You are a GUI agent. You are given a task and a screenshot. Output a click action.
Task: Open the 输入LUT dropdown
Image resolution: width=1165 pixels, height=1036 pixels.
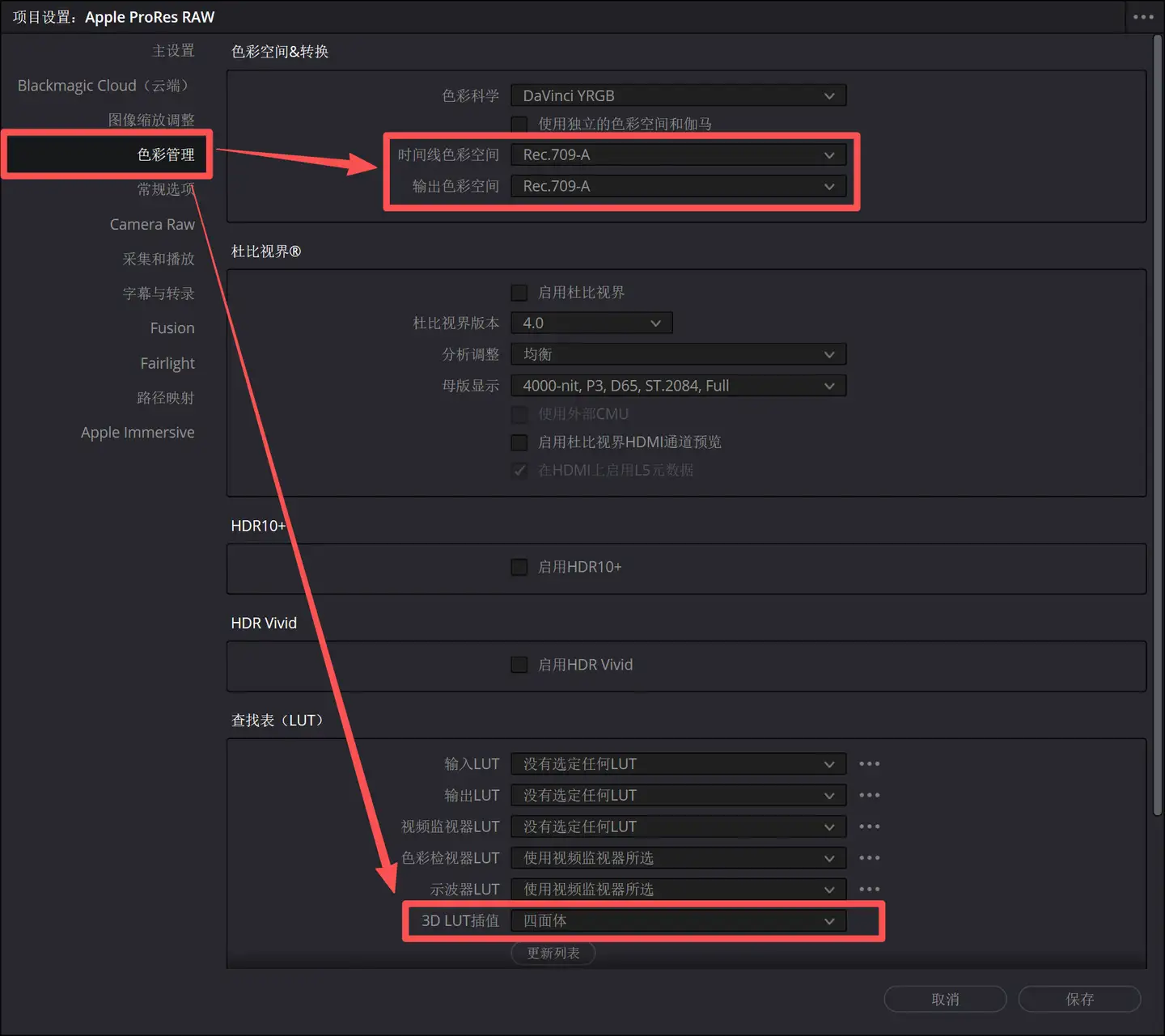(679, 763)
